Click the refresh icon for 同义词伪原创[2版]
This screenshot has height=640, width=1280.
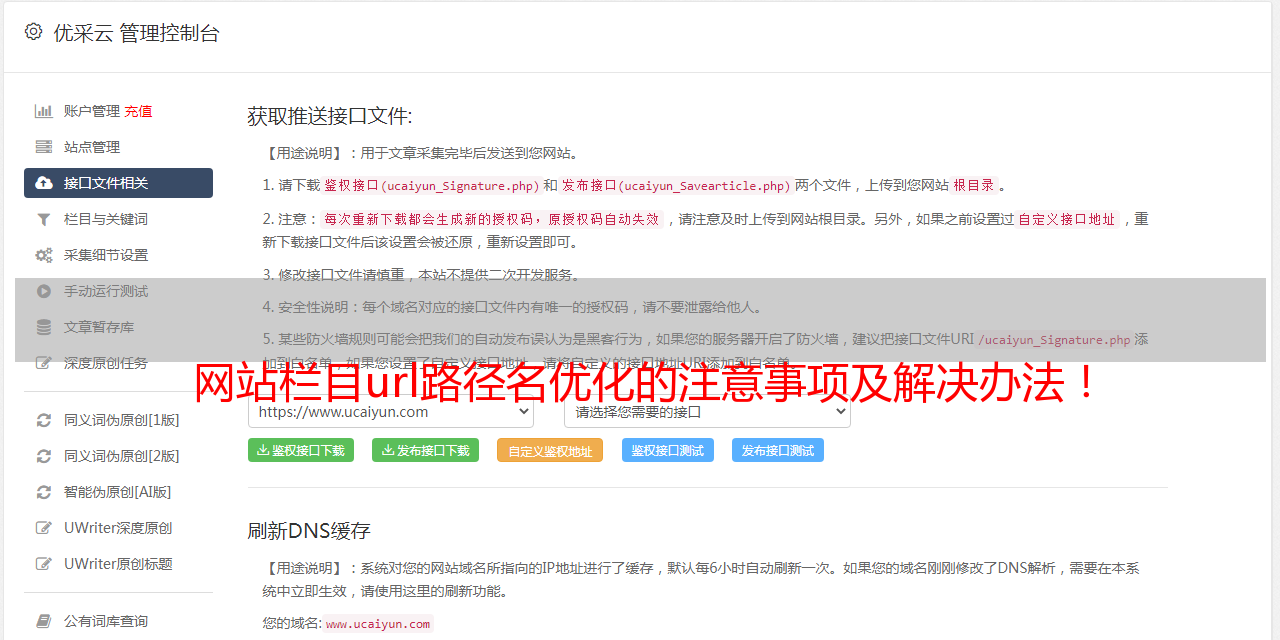point(44,456)
